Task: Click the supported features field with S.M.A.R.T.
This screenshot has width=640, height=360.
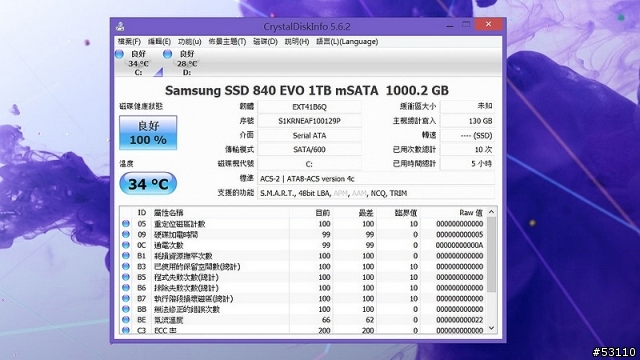Action: (376, 193)
